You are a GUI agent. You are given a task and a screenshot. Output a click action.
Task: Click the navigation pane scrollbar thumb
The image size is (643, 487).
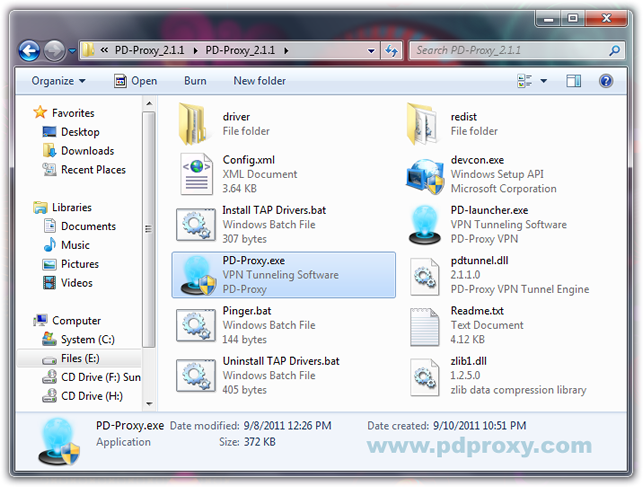tap(149, 229)
